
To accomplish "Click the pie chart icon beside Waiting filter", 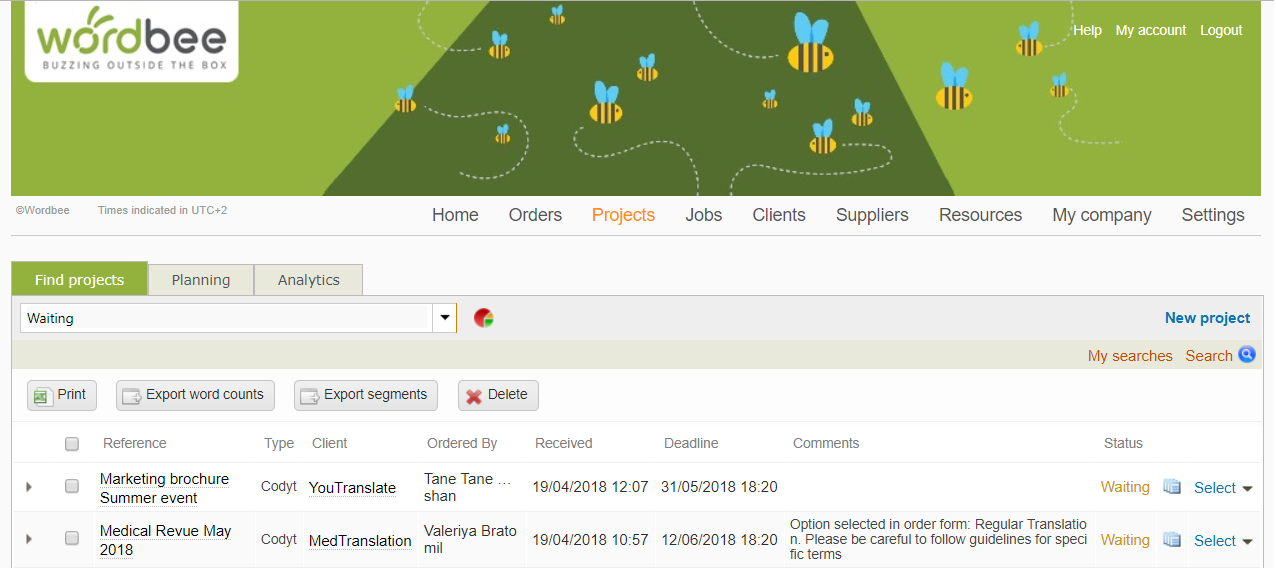I will 484,318.
